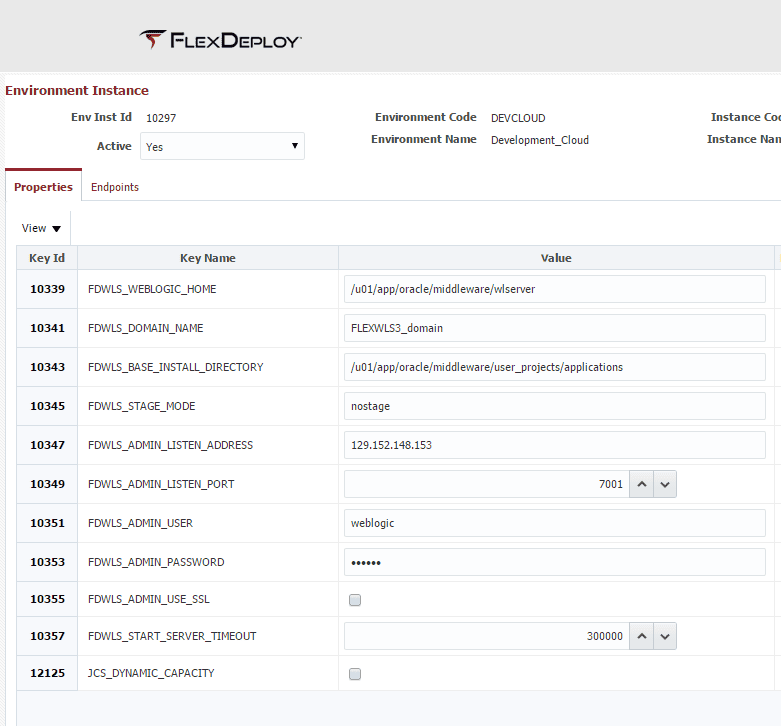Decrement the FDWLS_ADMIN_LISTEN_PORT value
This screenshot has height=726, width=781.
[665, 484]
